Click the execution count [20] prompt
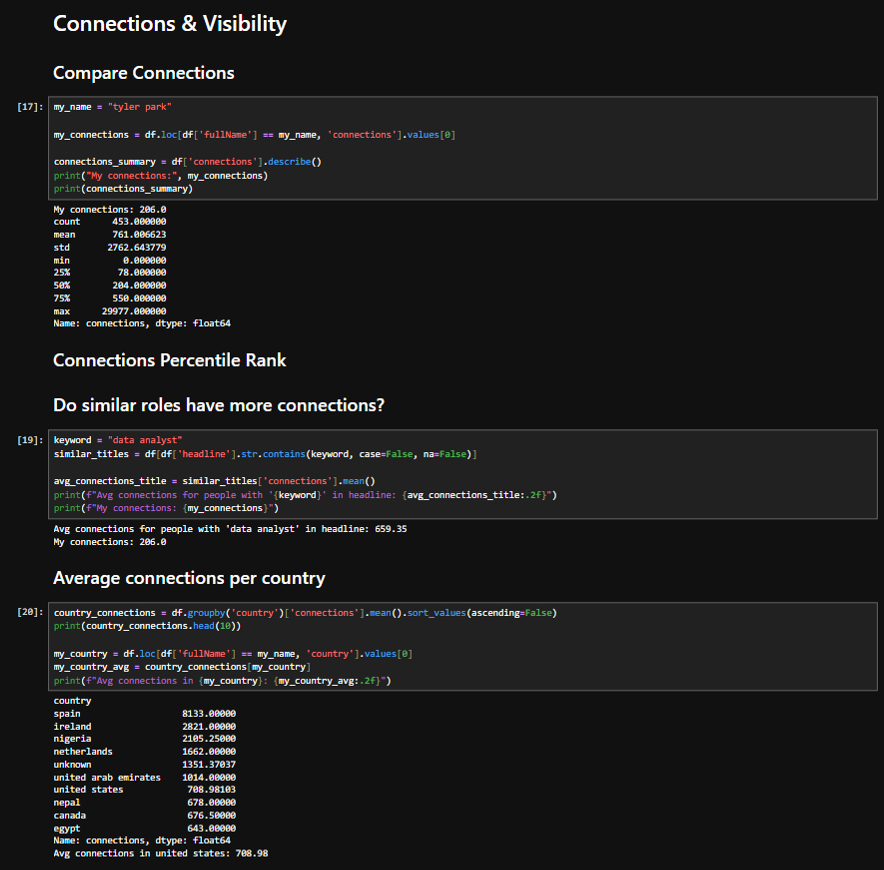 pos(28,612)
